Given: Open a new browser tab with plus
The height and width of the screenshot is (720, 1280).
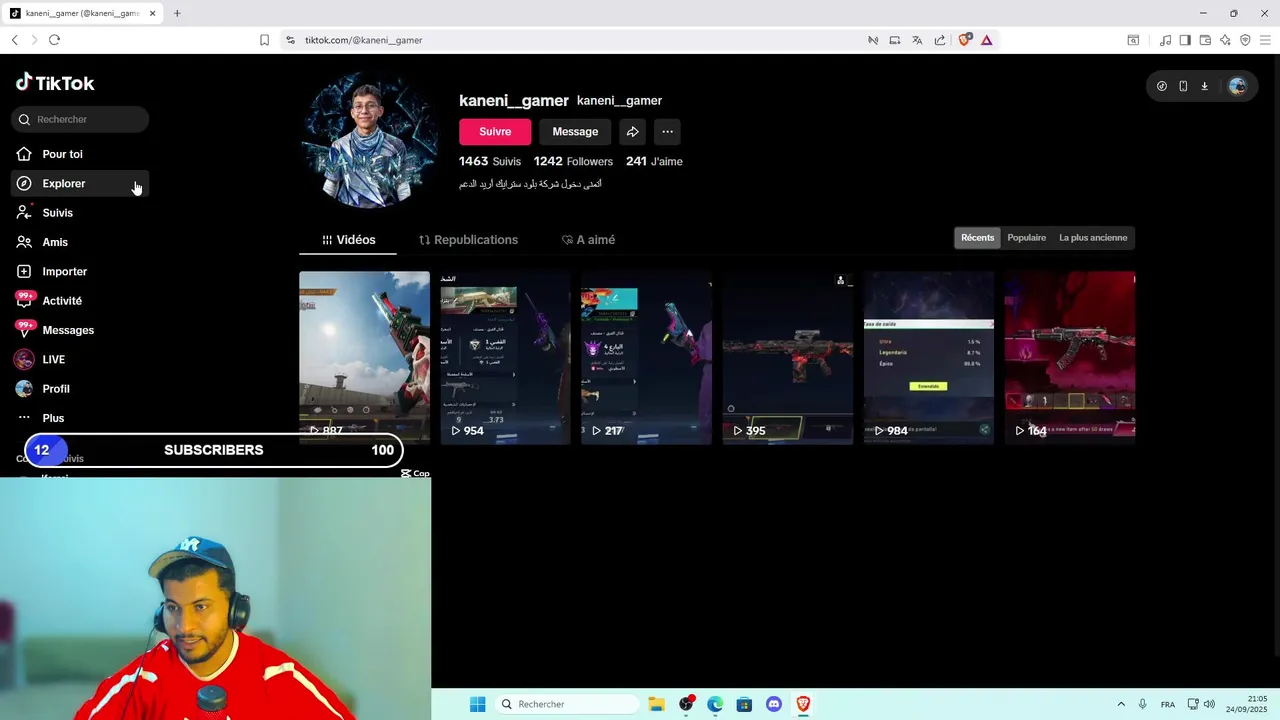Looking at the screenshot, I should (x=177, y=13).
